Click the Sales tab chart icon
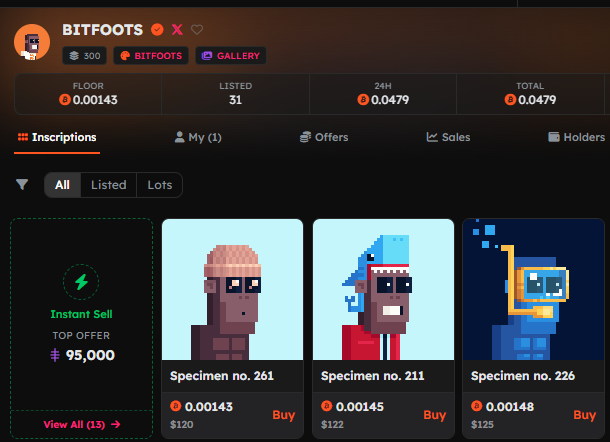 point(432,137)
